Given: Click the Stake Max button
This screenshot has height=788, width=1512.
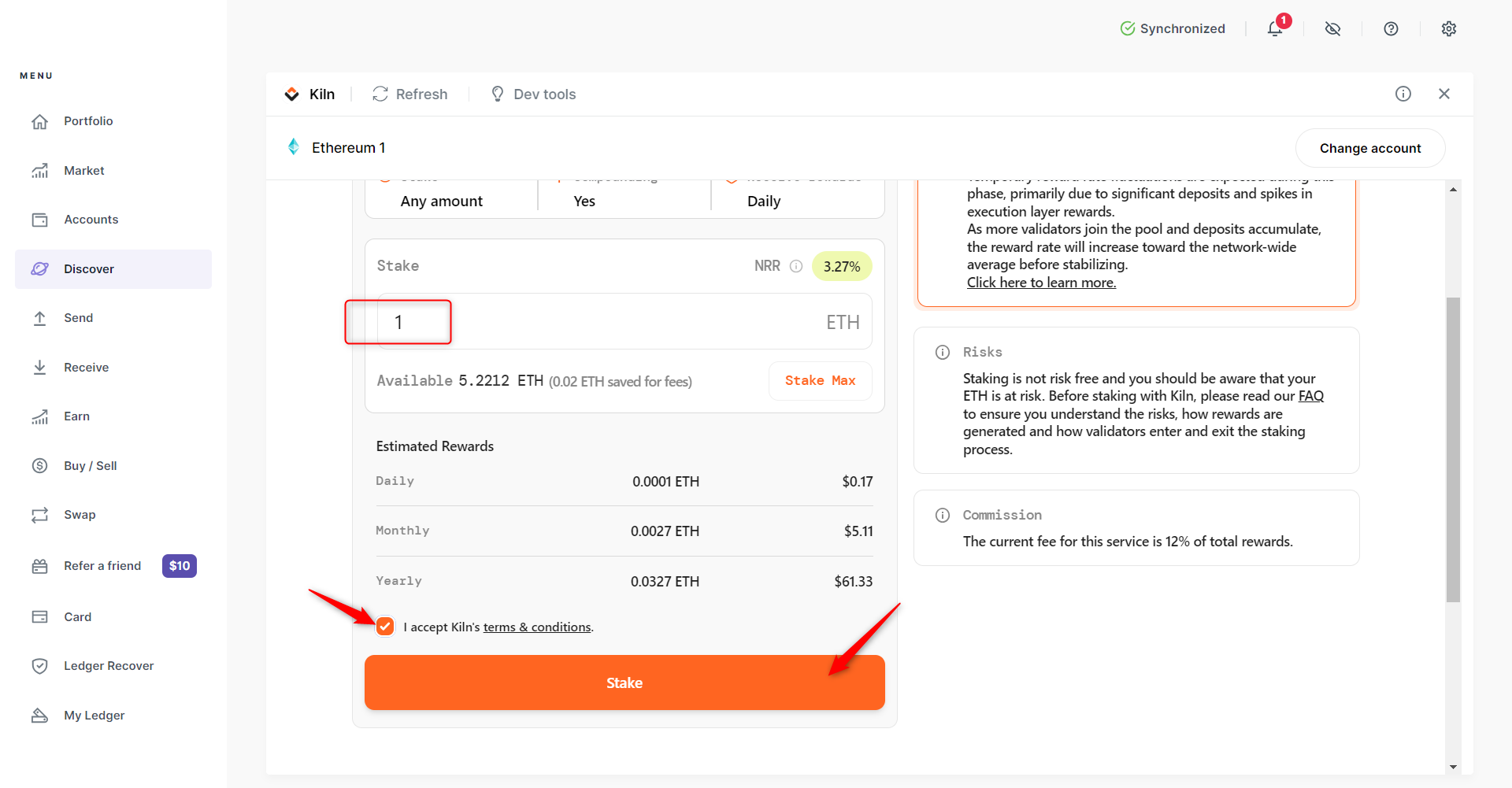Looking at the screenshot, I should (820, 381).
